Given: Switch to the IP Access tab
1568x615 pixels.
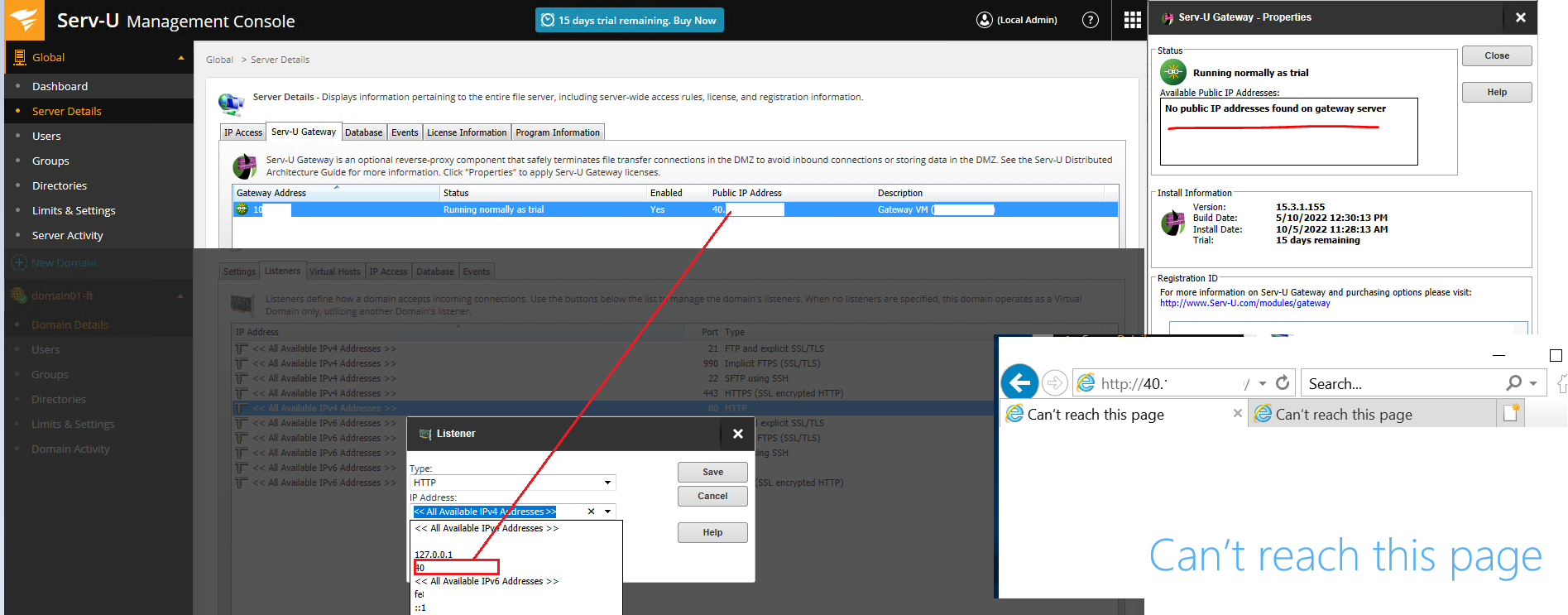Looking at the screenshot, I should tap(243, 132).
